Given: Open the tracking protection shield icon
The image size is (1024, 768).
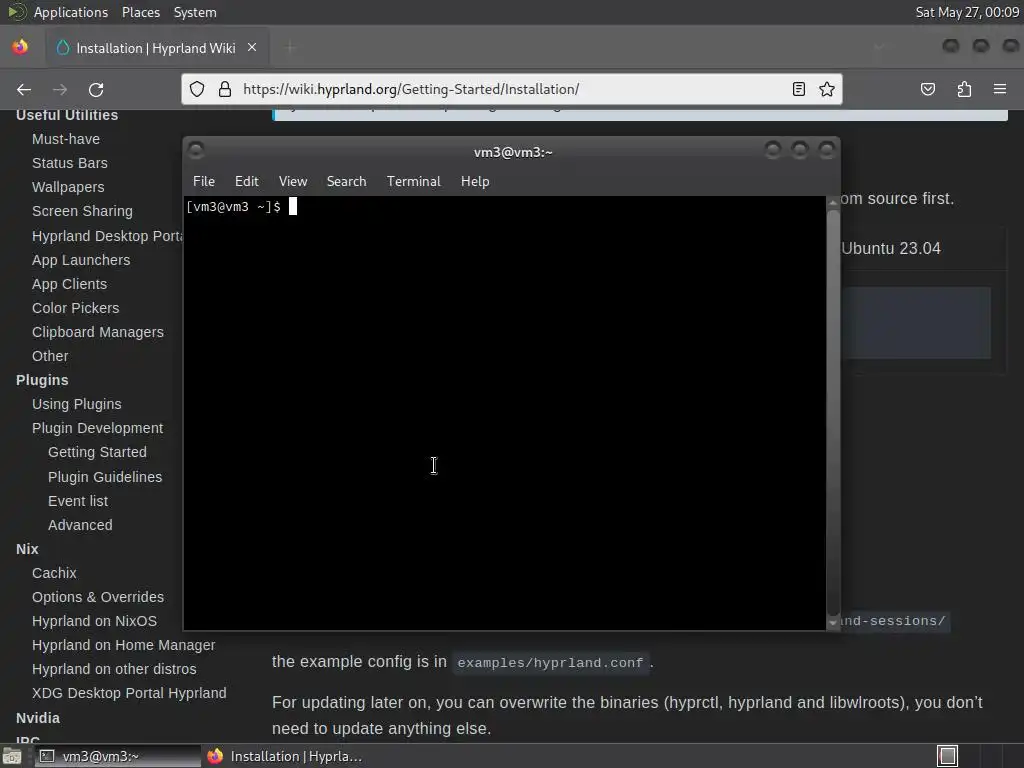Looking at the screenshot, I should [x=197, y=89].
